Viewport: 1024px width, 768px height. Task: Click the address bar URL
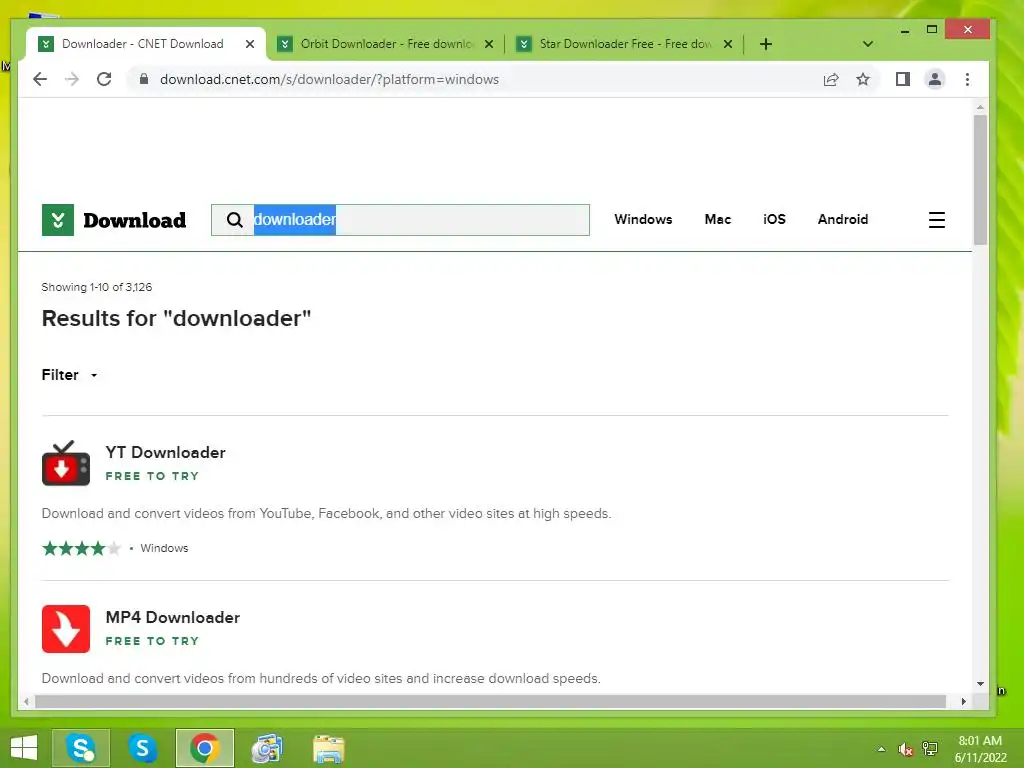[x=329, y=80]
